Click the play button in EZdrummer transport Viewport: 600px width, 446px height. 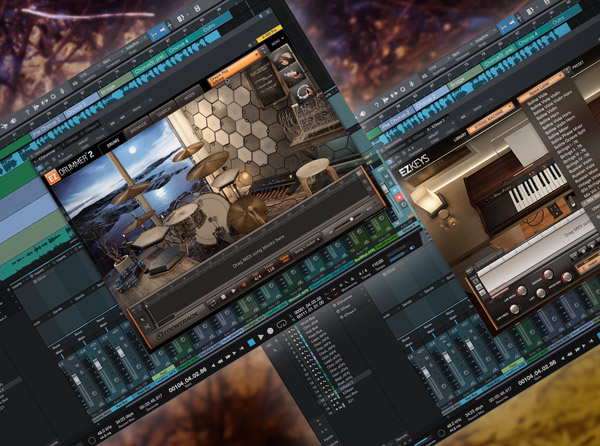(233, 291)
